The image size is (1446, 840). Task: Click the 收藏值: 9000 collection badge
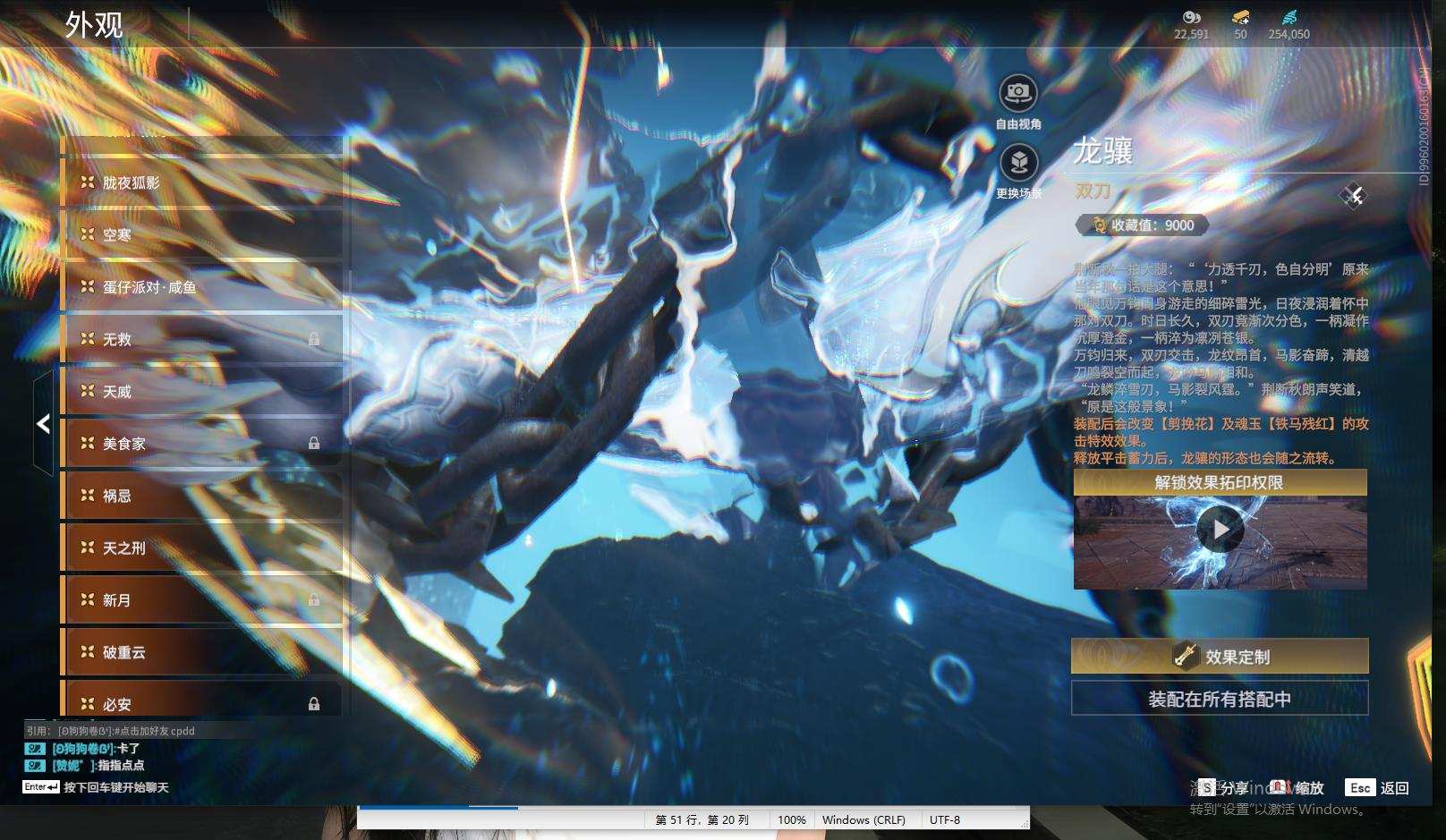click(1143, 225)
